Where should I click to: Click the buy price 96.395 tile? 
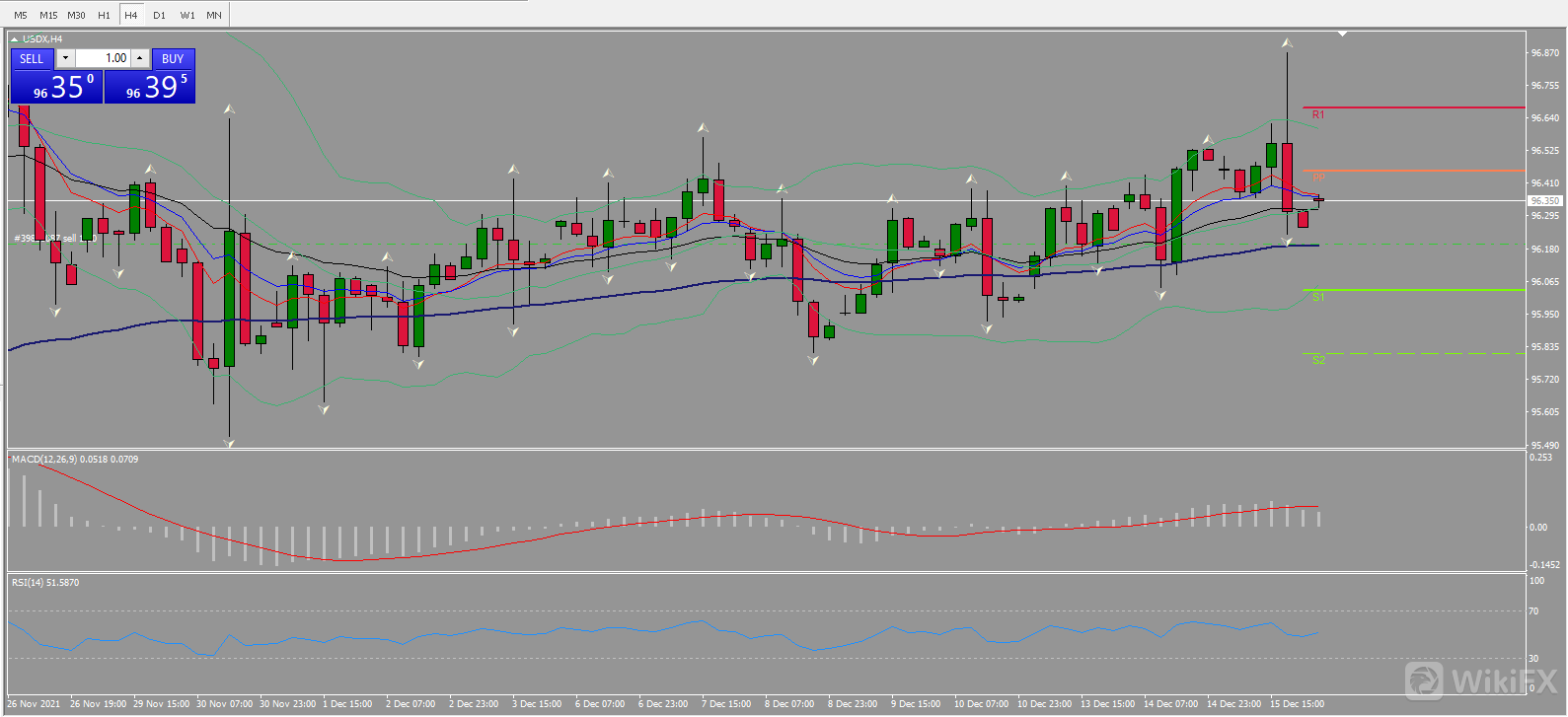[150, 87]
